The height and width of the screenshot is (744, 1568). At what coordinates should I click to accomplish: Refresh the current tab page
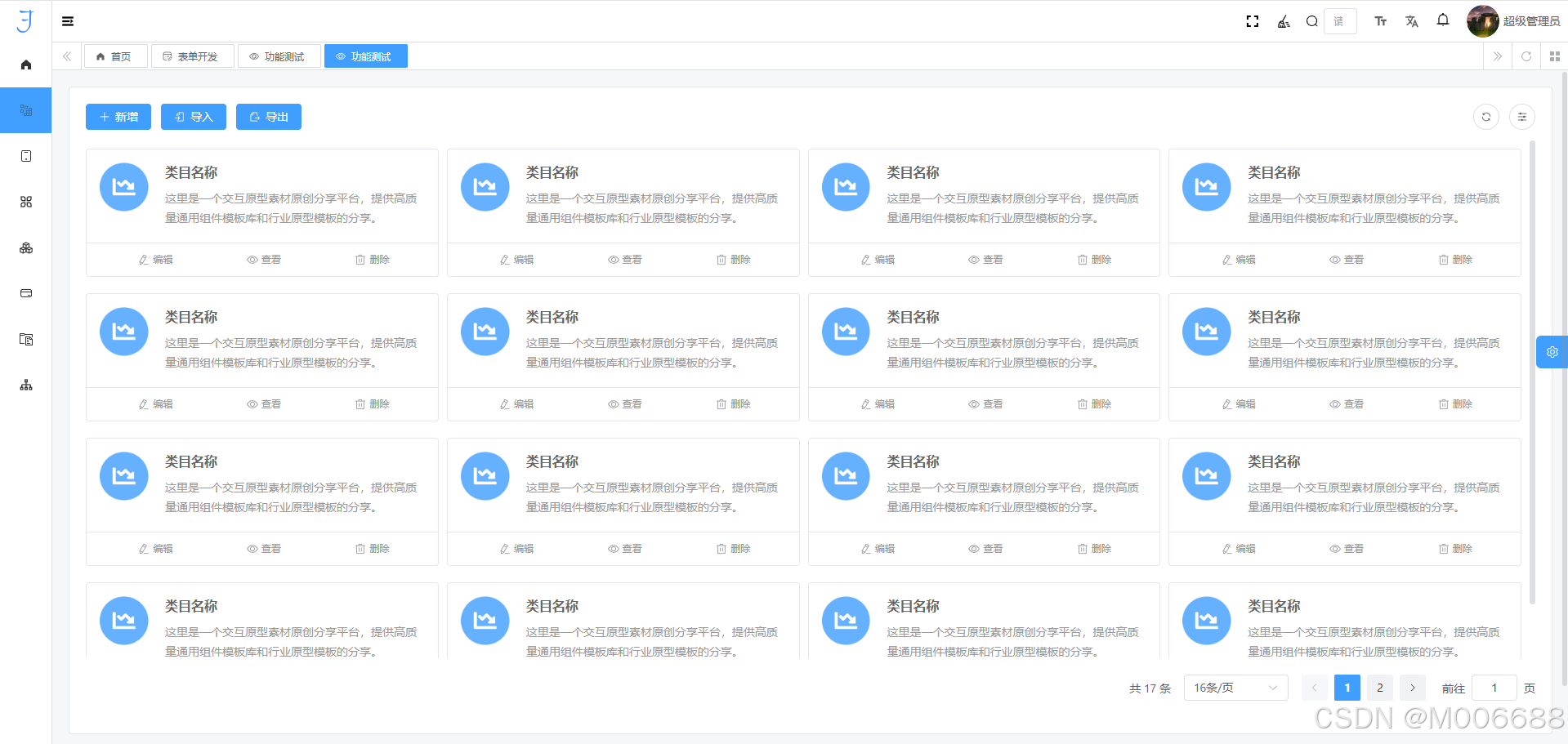[1526, 56]
